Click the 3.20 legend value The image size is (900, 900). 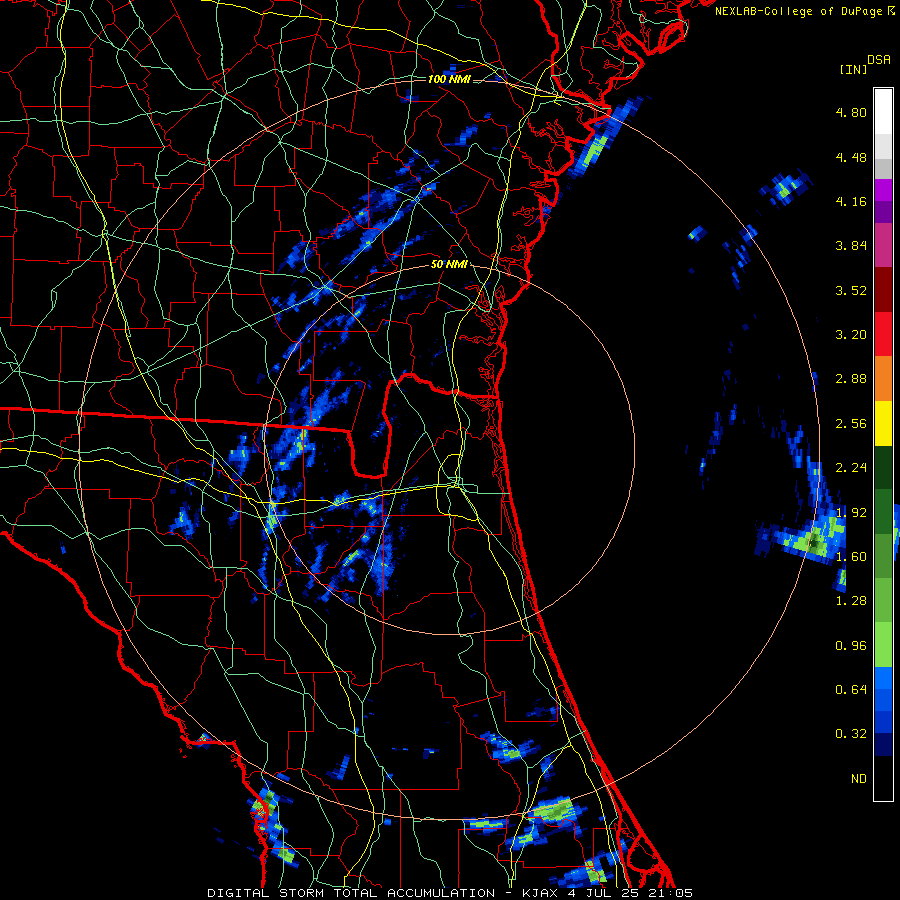(851, 335)
